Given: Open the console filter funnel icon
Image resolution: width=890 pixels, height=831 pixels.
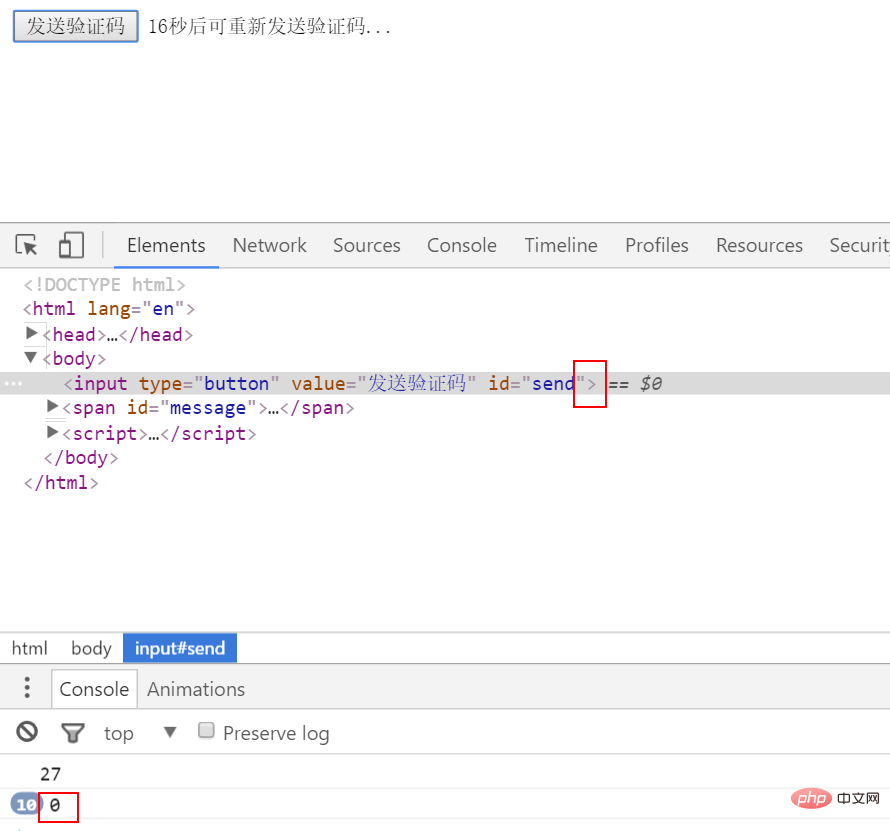Looking at the screenshot, I should (x=73, y=733).
